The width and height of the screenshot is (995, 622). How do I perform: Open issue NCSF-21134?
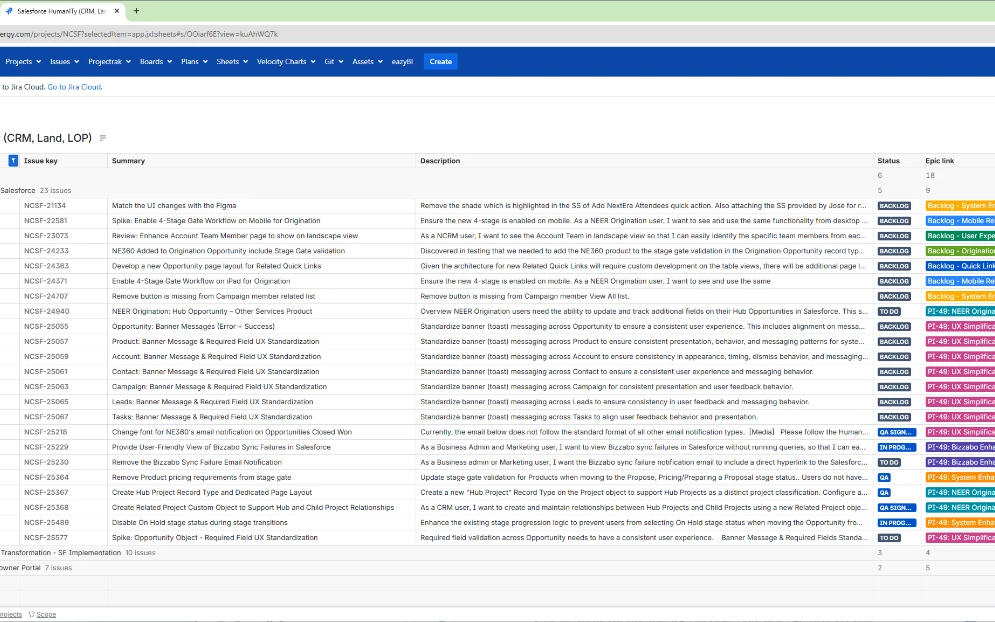click(45, 206)
